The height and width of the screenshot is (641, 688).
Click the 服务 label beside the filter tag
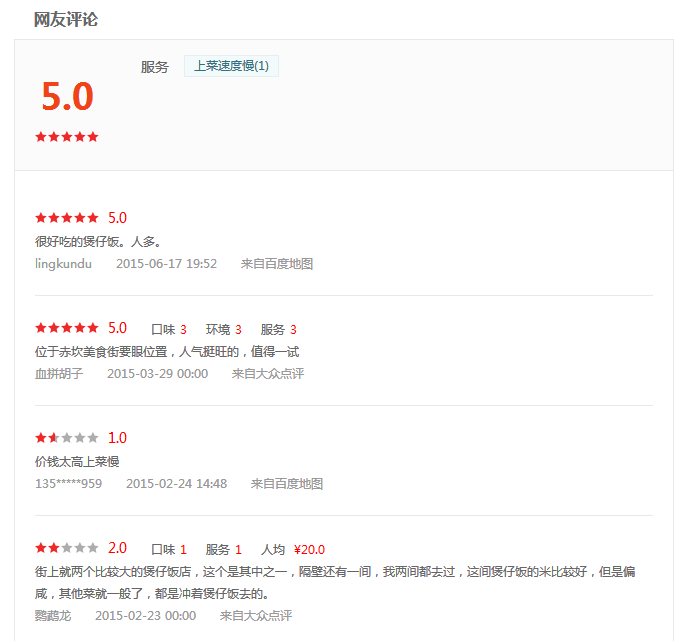click(155, 67)
